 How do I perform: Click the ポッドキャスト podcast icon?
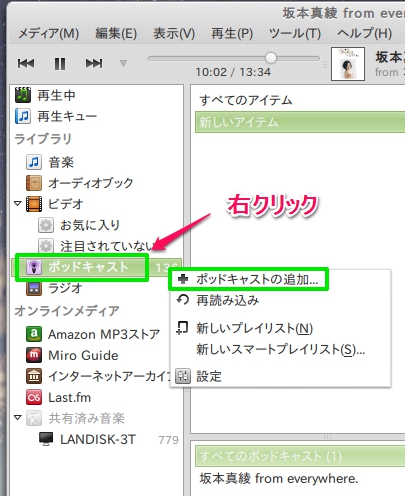(34, 267)
